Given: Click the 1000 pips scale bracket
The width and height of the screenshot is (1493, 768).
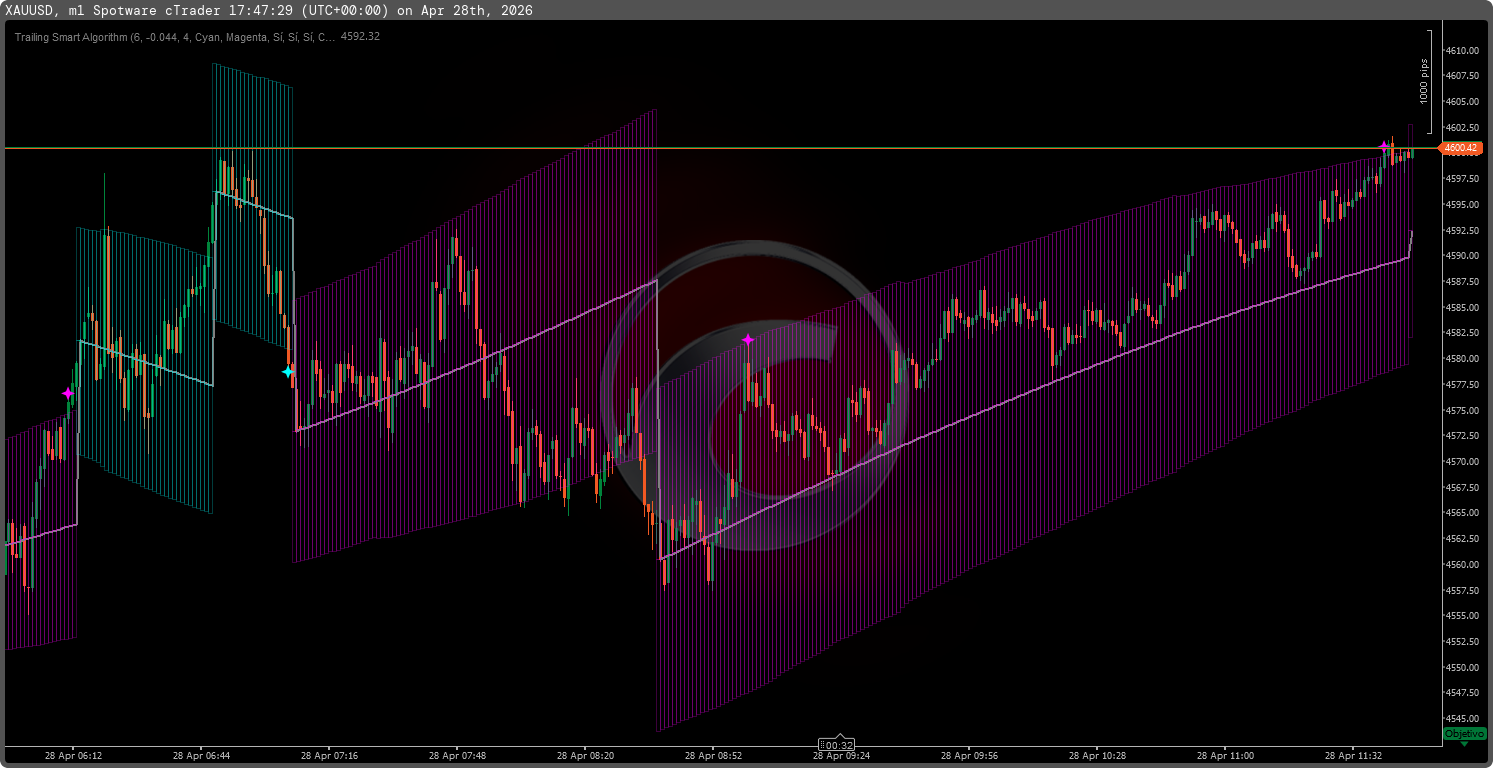Looking at the screenshot, I should point(1429,81).
